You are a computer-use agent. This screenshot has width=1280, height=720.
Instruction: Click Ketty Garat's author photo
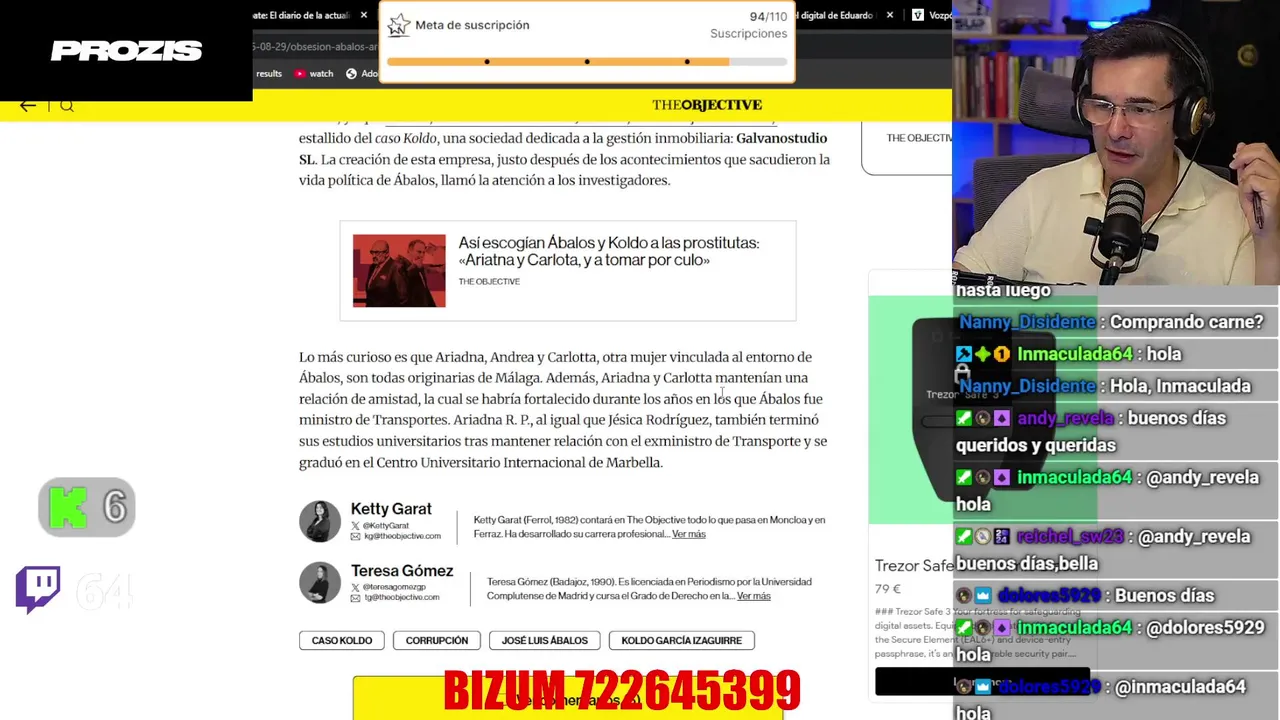[x=320, y=521]
